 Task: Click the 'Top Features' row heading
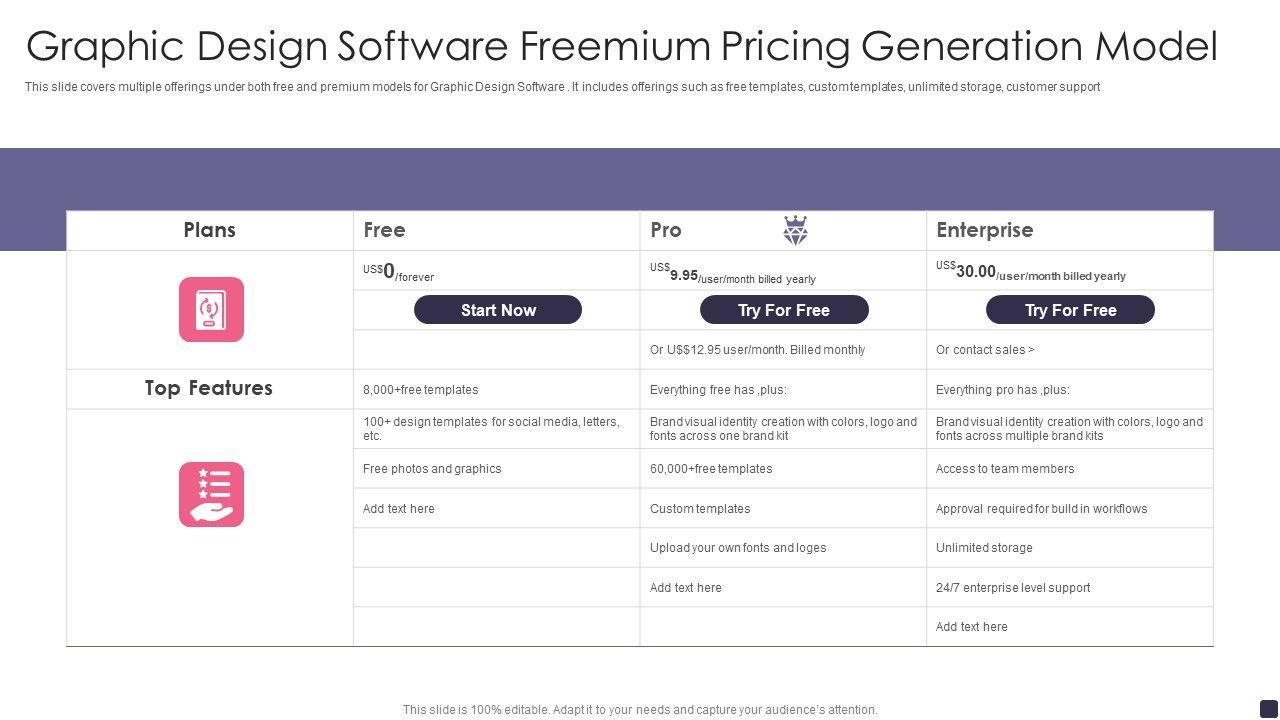[209, 388]
